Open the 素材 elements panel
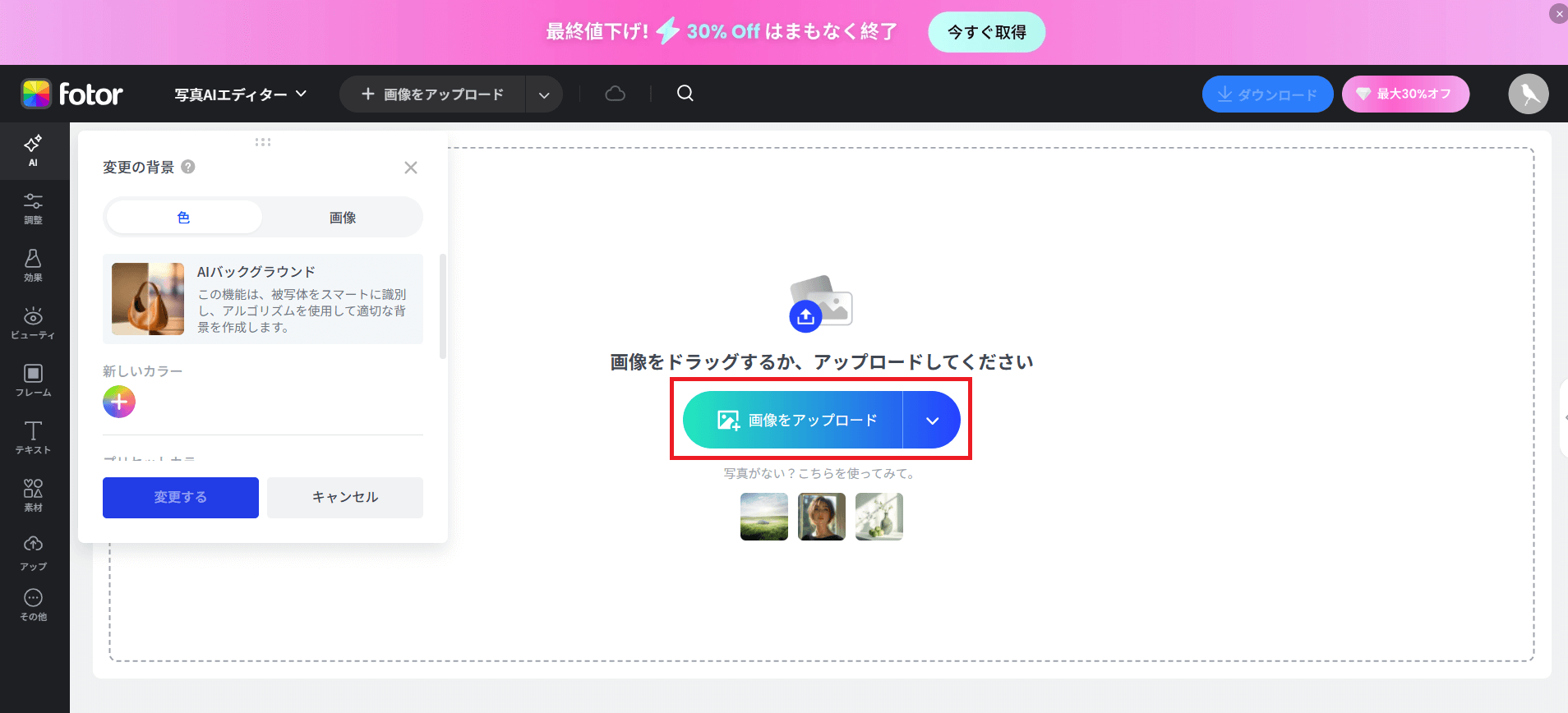 click(33, 496)
